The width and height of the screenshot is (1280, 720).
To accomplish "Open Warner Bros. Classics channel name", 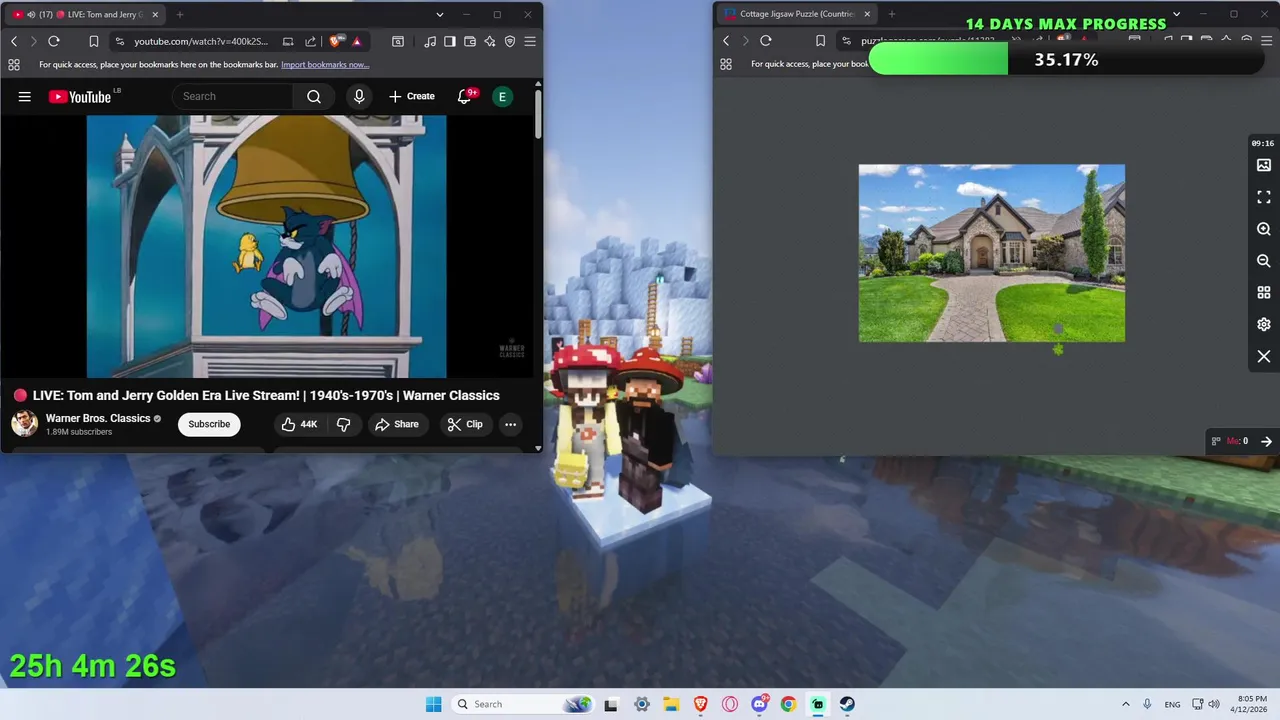I will click(98, 418).
